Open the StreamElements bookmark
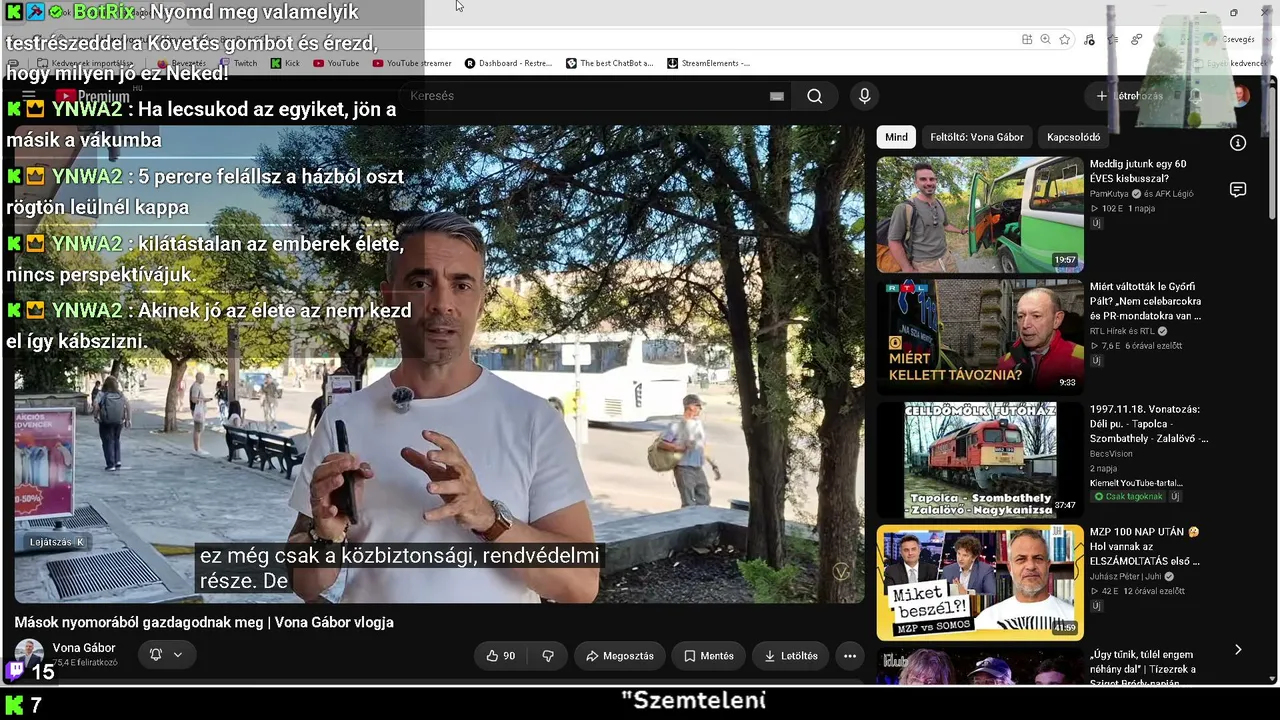This screenshot has width=1280, height=720. point(709,63)
